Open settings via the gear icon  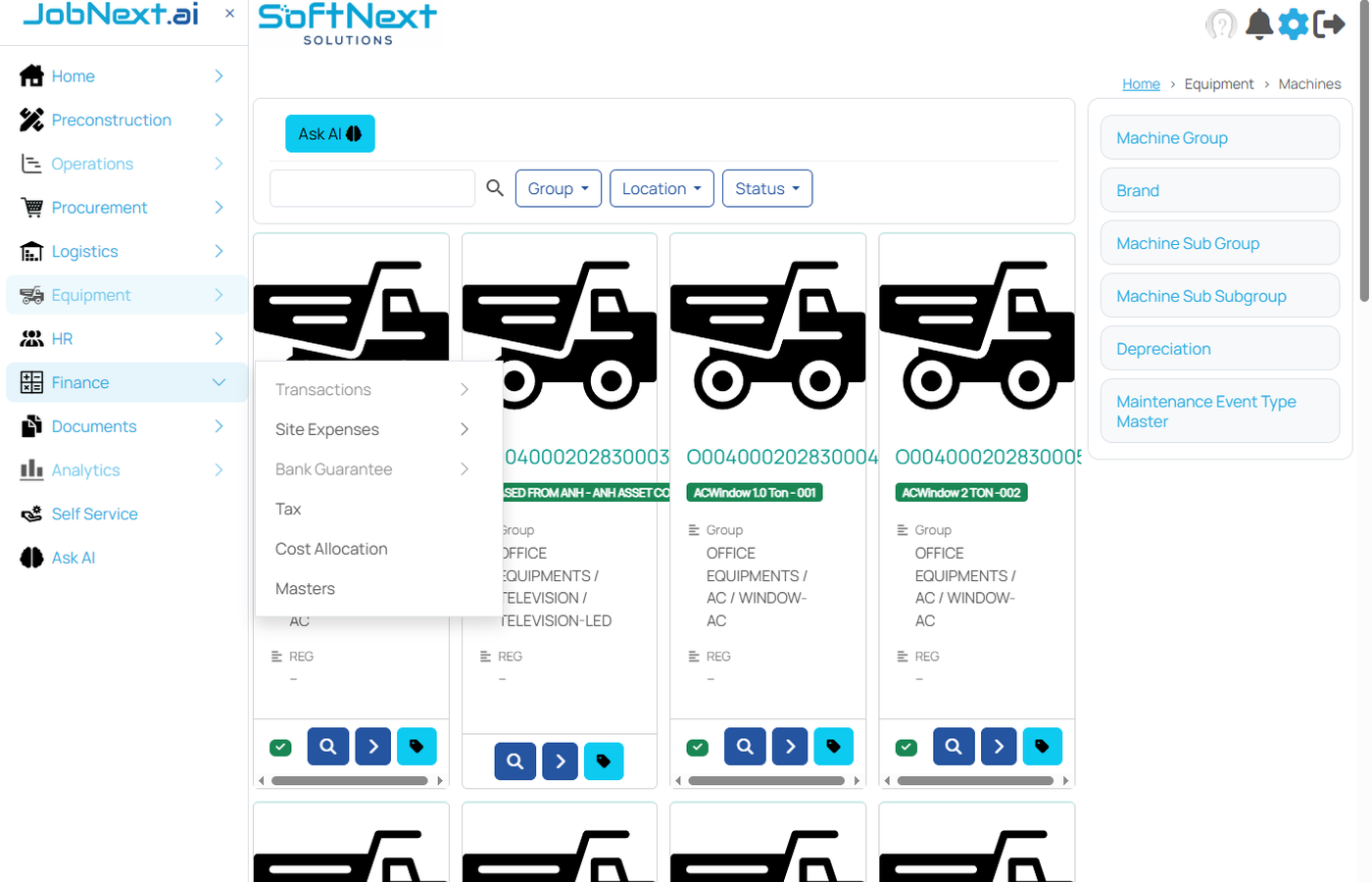pos(1294,24)
